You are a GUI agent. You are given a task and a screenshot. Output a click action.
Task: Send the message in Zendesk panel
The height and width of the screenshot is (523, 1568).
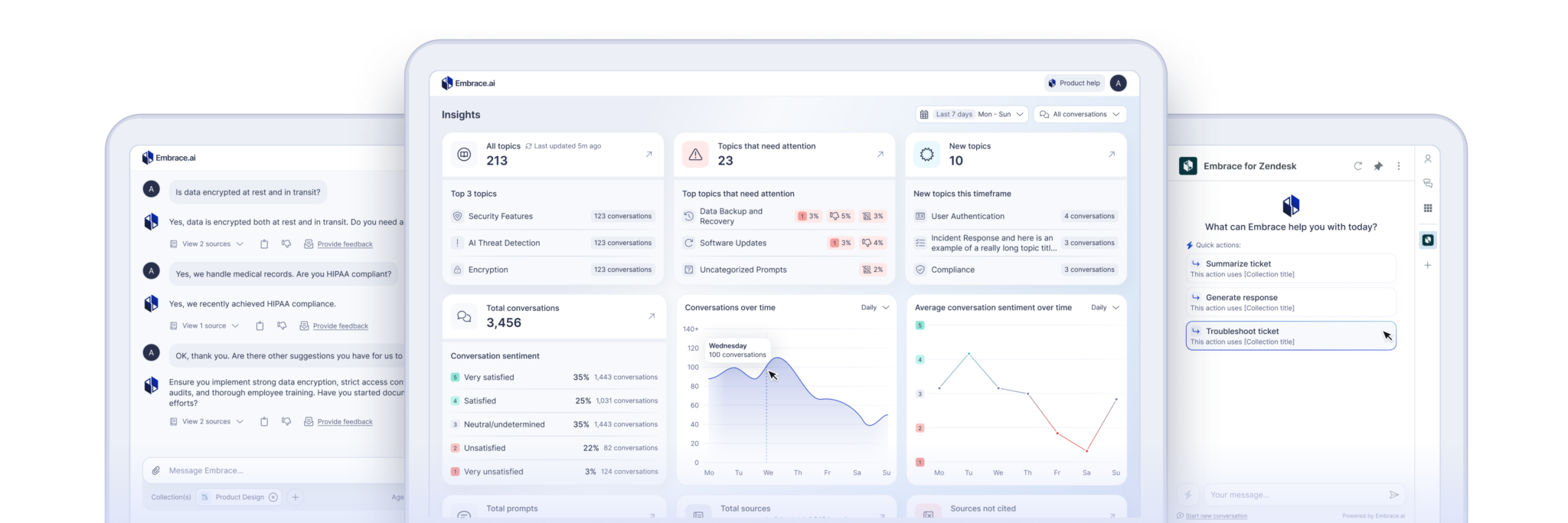point(1394,495)
